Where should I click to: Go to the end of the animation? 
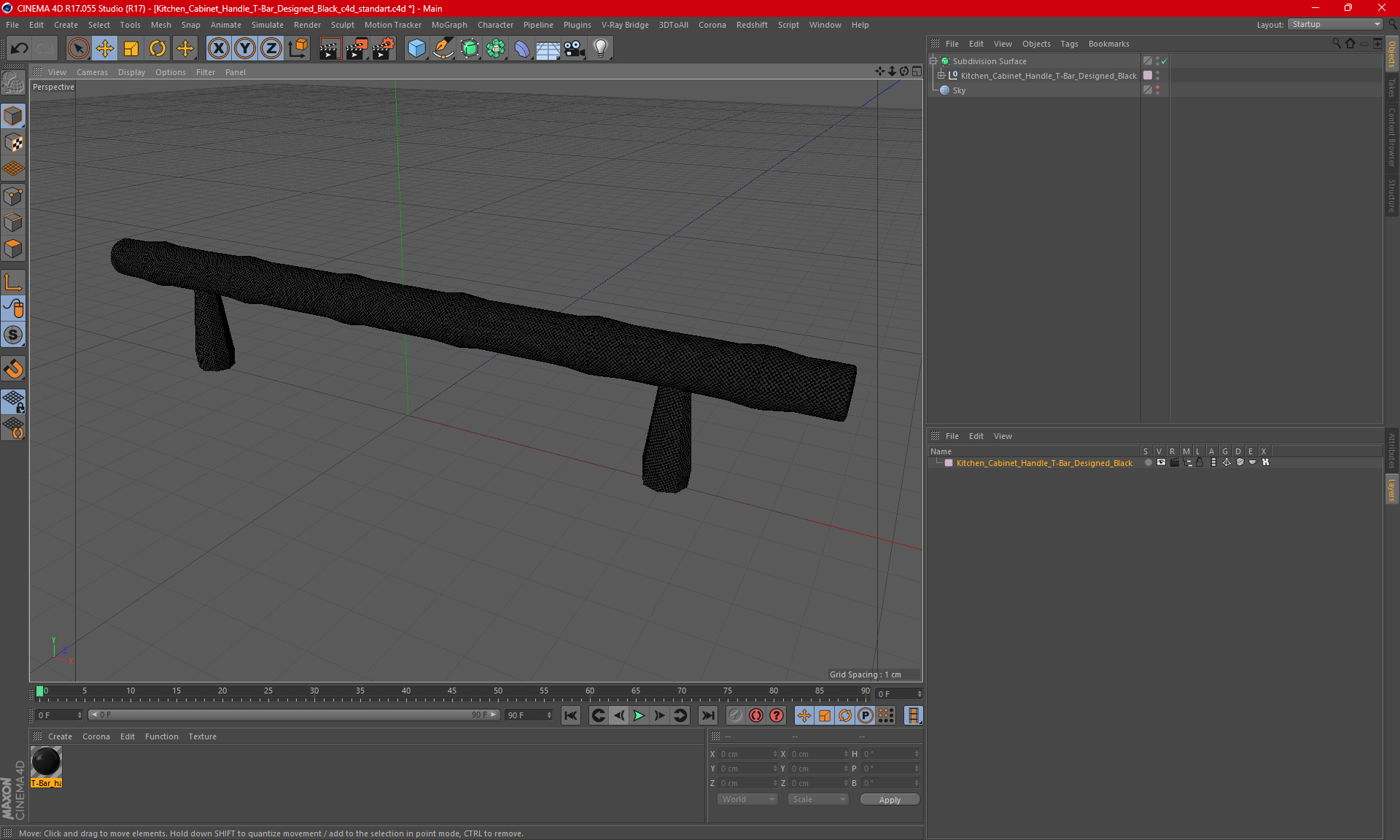707,715
